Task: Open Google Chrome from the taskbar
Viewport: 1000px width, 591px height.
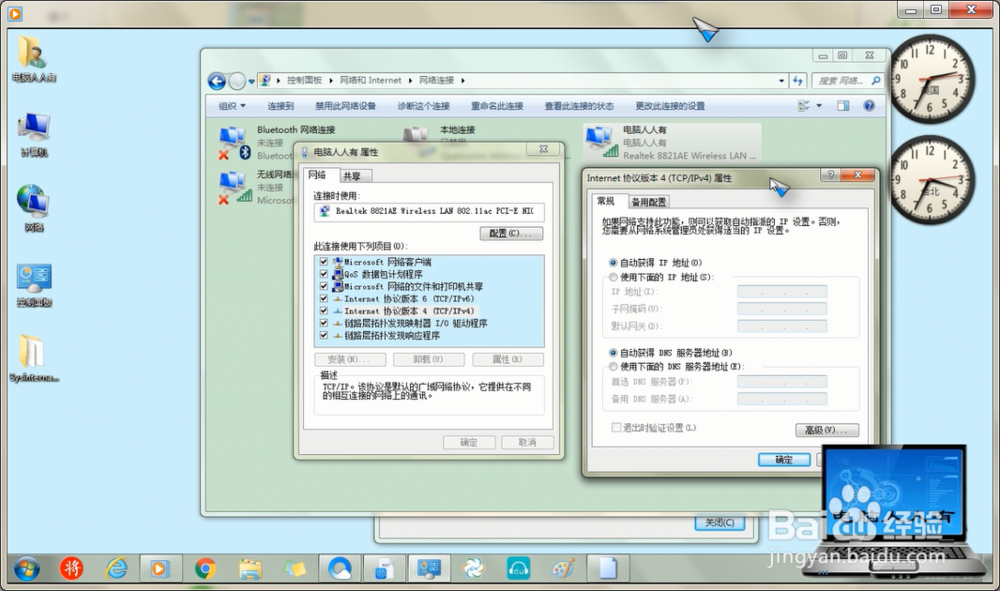Action: click(x=205, y=568)
